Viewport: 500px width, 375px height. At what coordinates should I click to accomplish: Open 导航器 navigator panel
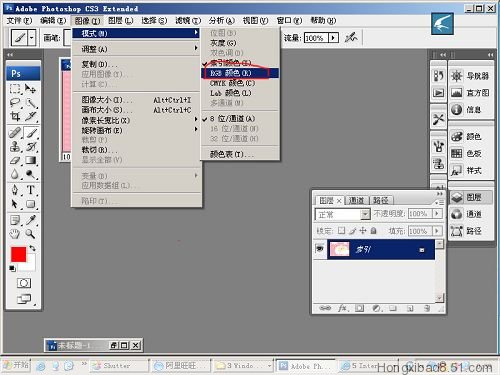[x=470, y=76]
